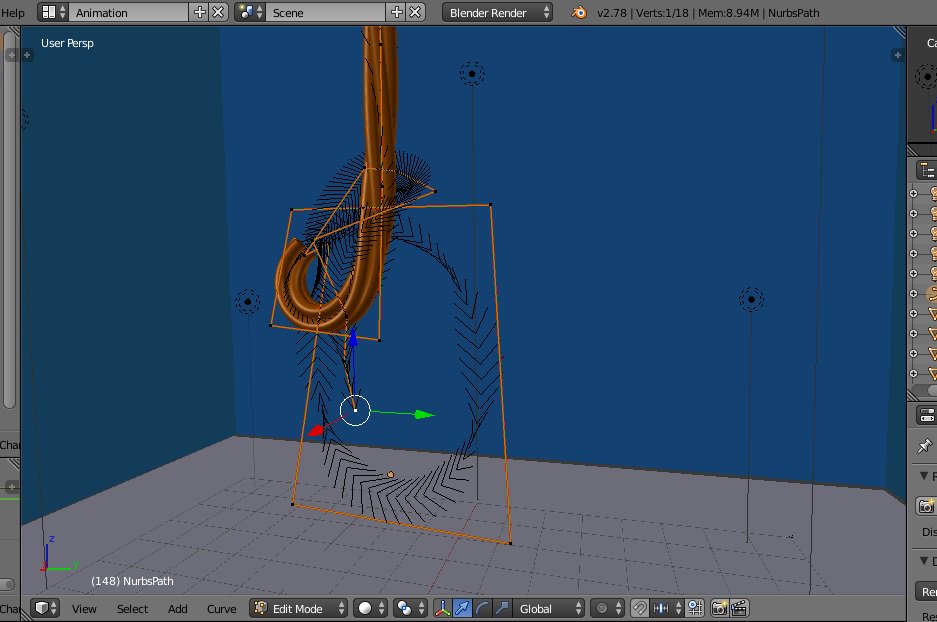Open the View menu in 3D viewport header
Viewport: 937px width, 622px height.
[84, 609]
